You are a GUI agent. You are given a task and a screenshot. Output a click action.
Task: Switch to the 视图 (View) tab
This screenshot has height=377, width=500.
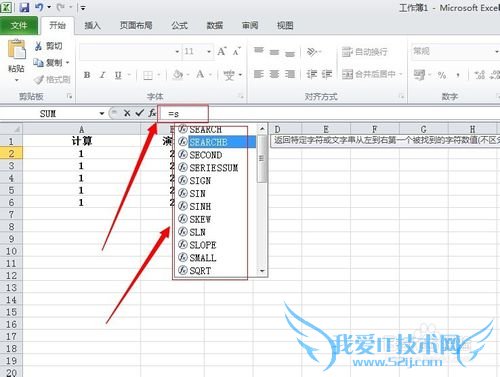(285, 26)
